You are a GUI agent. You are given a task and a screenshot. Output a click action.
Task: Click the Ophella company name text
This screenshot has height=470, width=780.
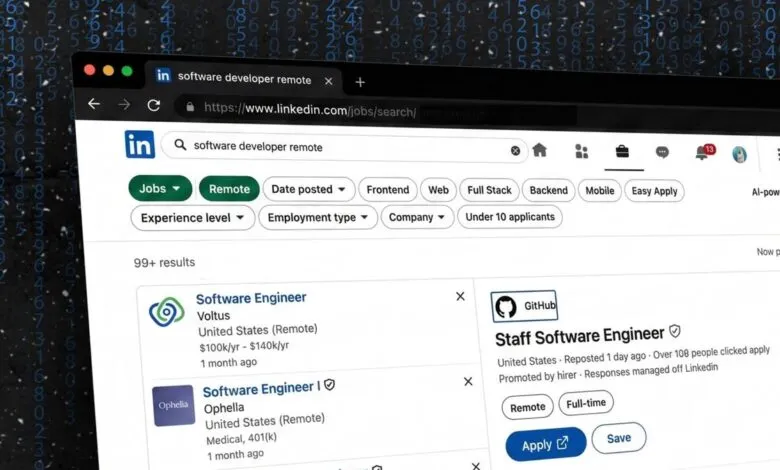coord(224,408)
